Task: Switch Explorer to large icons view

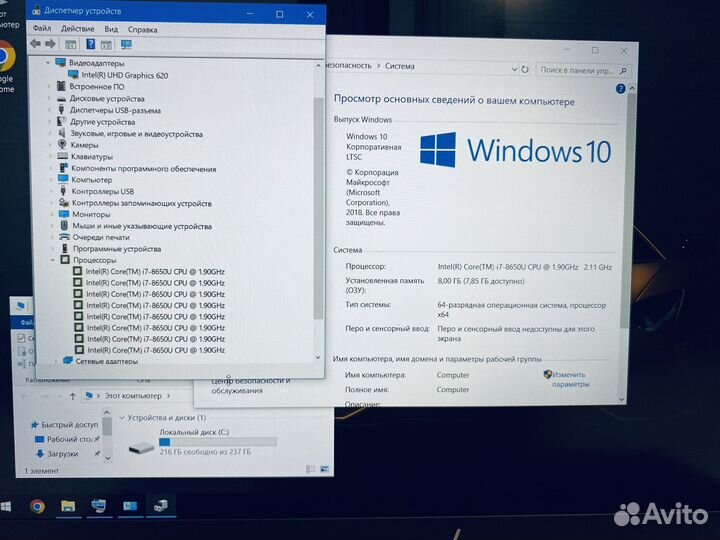Action: click(x=324, y=469)
